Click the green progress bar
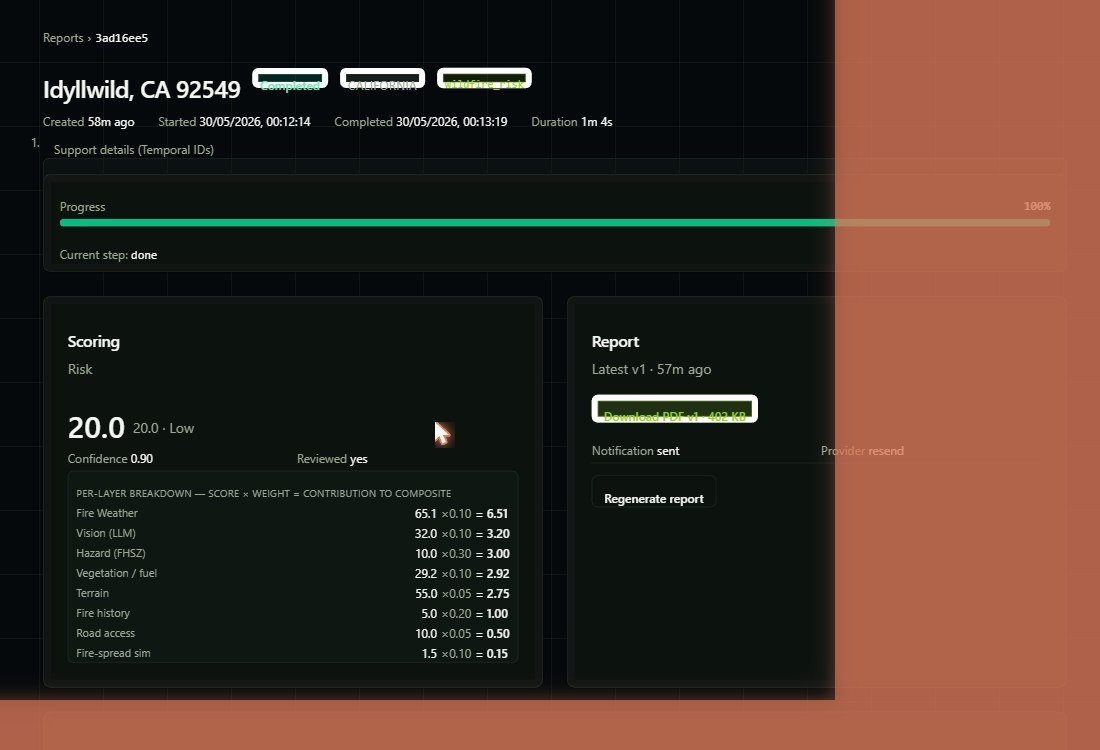The width and height of the screenshot is (1100, 750). pos(554,223)
